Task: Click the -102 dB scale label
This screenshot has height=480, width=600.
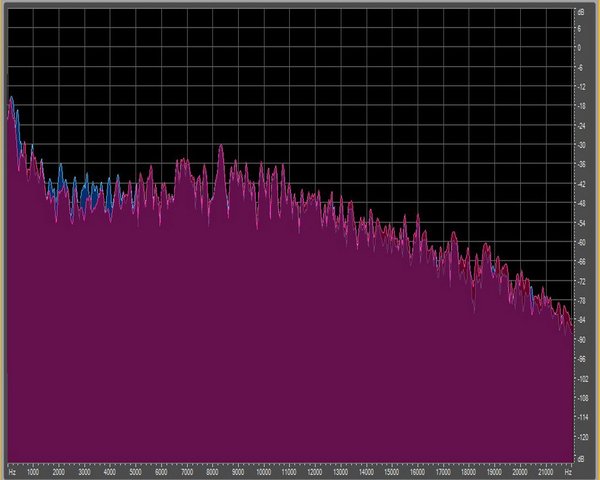Action: point(582,379)
